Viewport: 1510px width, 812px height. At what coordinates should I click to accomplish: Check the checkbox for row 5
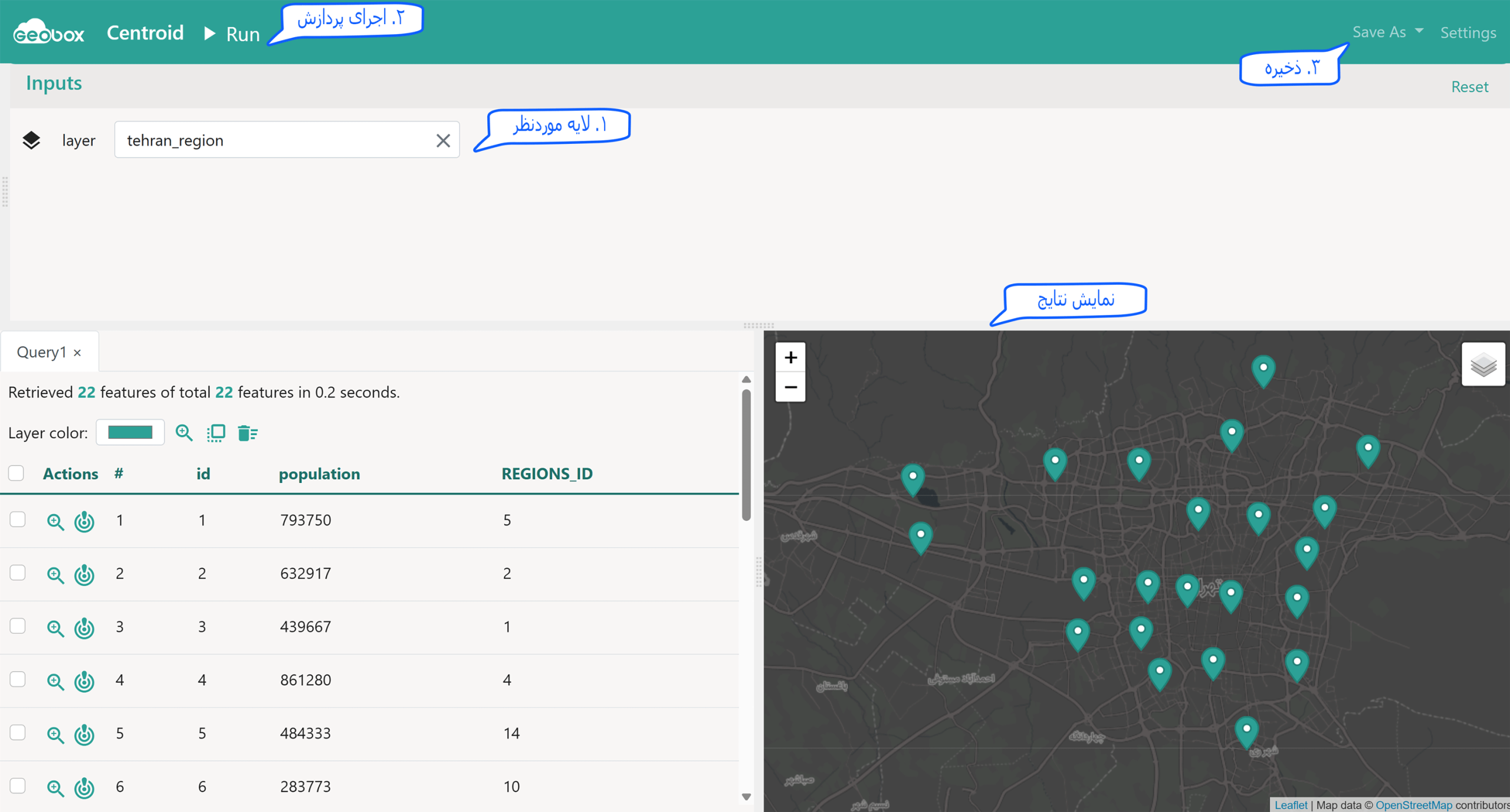[x=18, y=732]
